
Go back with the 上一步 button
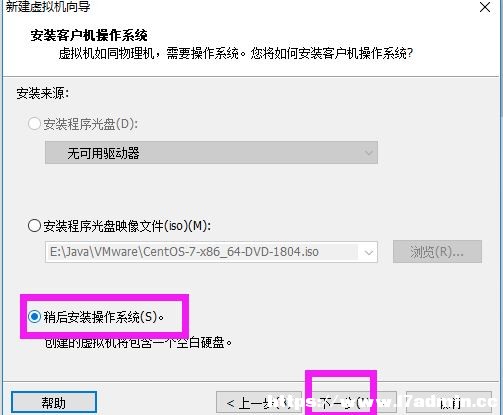(x=259, y=403)
